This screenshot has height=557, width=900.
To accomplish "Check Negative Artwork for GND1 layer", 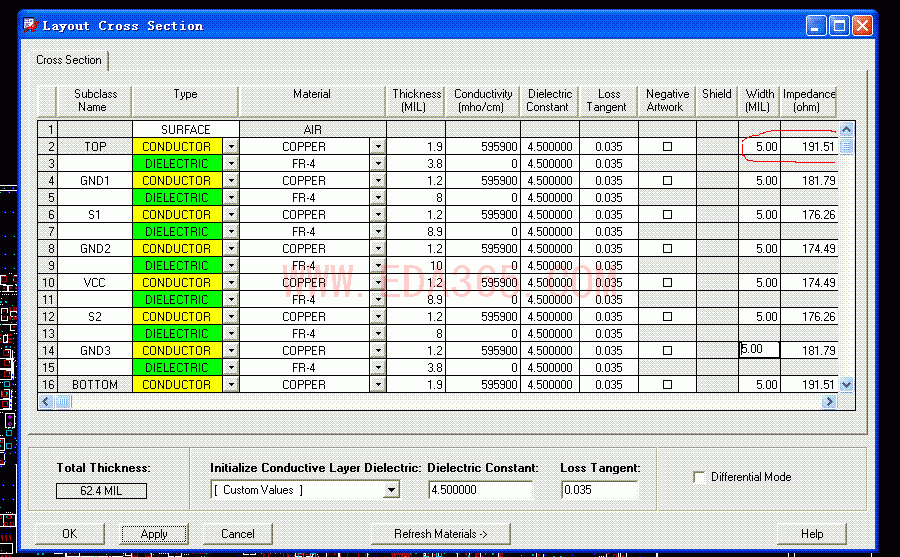I will [x=667, y=181].
